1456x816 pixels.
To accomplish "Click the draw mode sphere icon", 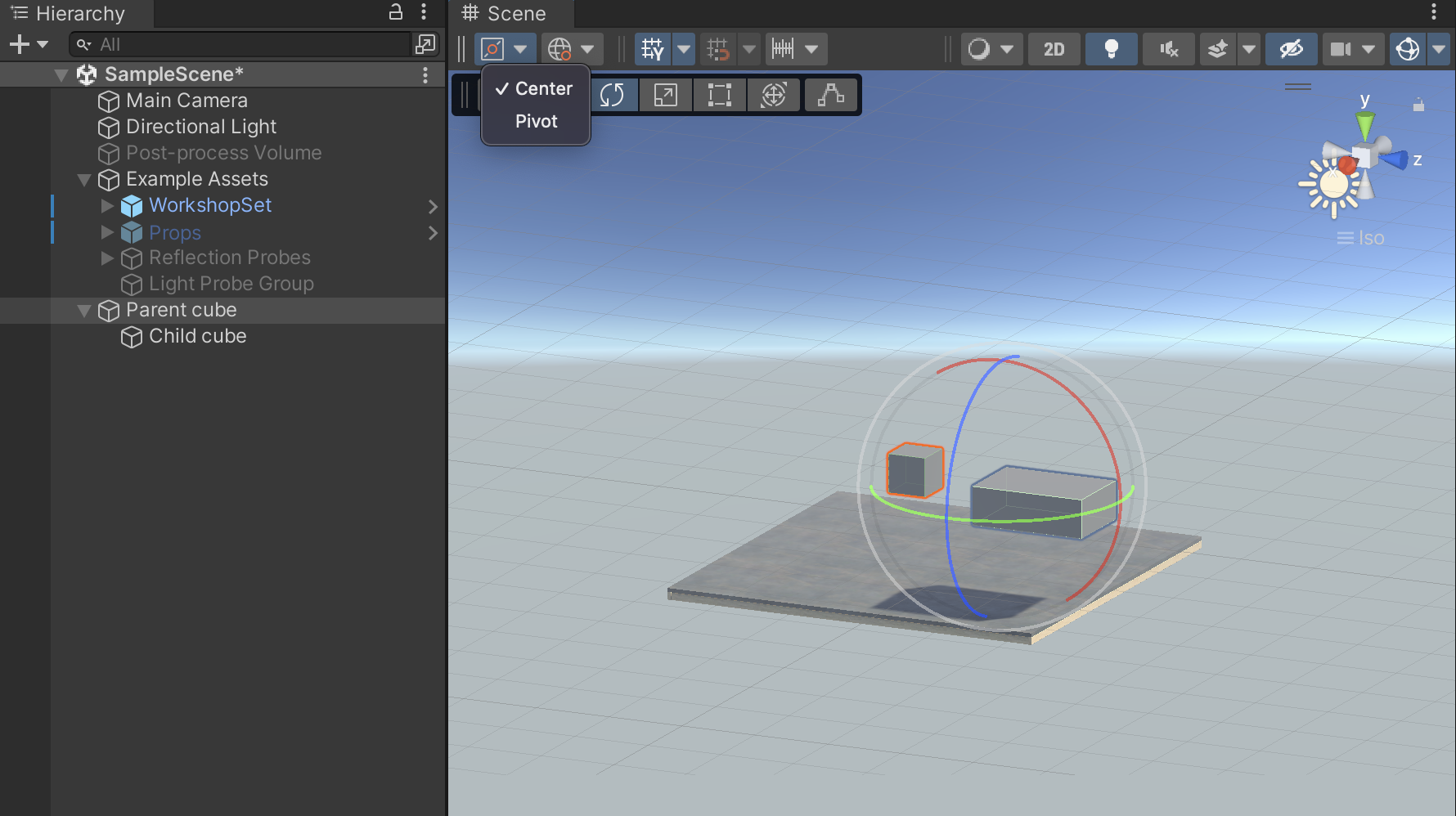I will coord(978,49).
